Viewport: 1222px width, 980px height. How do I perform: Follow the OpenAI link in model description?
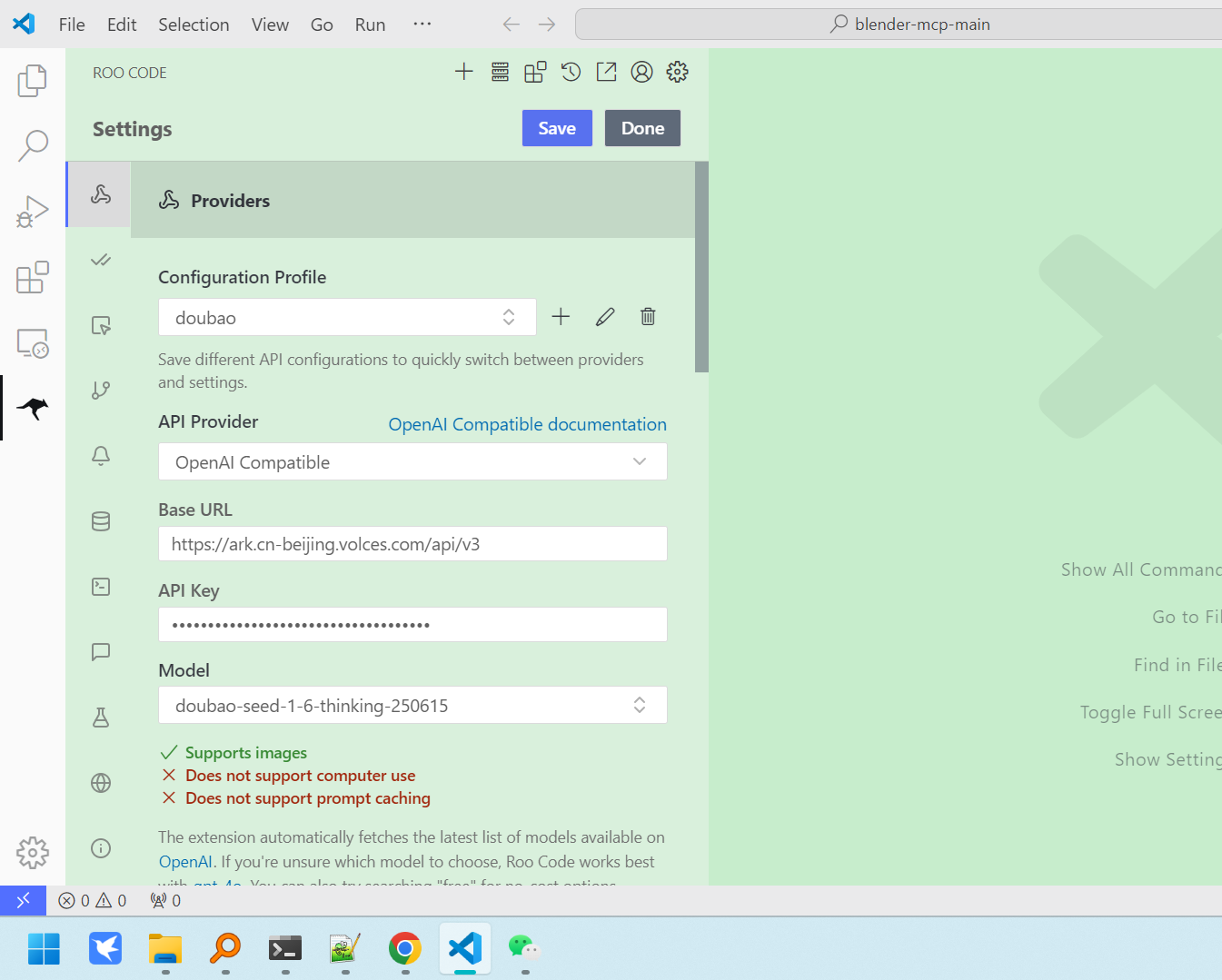185,862
